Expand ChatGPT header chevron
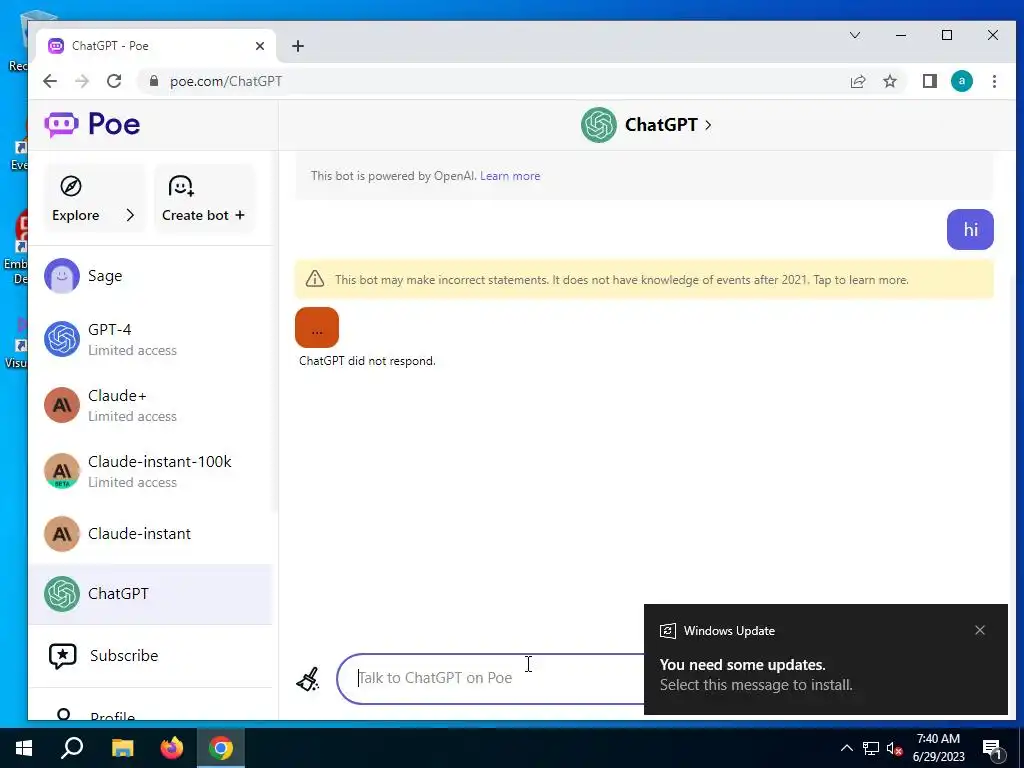Screen dimensions: 1024x768 pyautogui.click(x=709, y=125)
